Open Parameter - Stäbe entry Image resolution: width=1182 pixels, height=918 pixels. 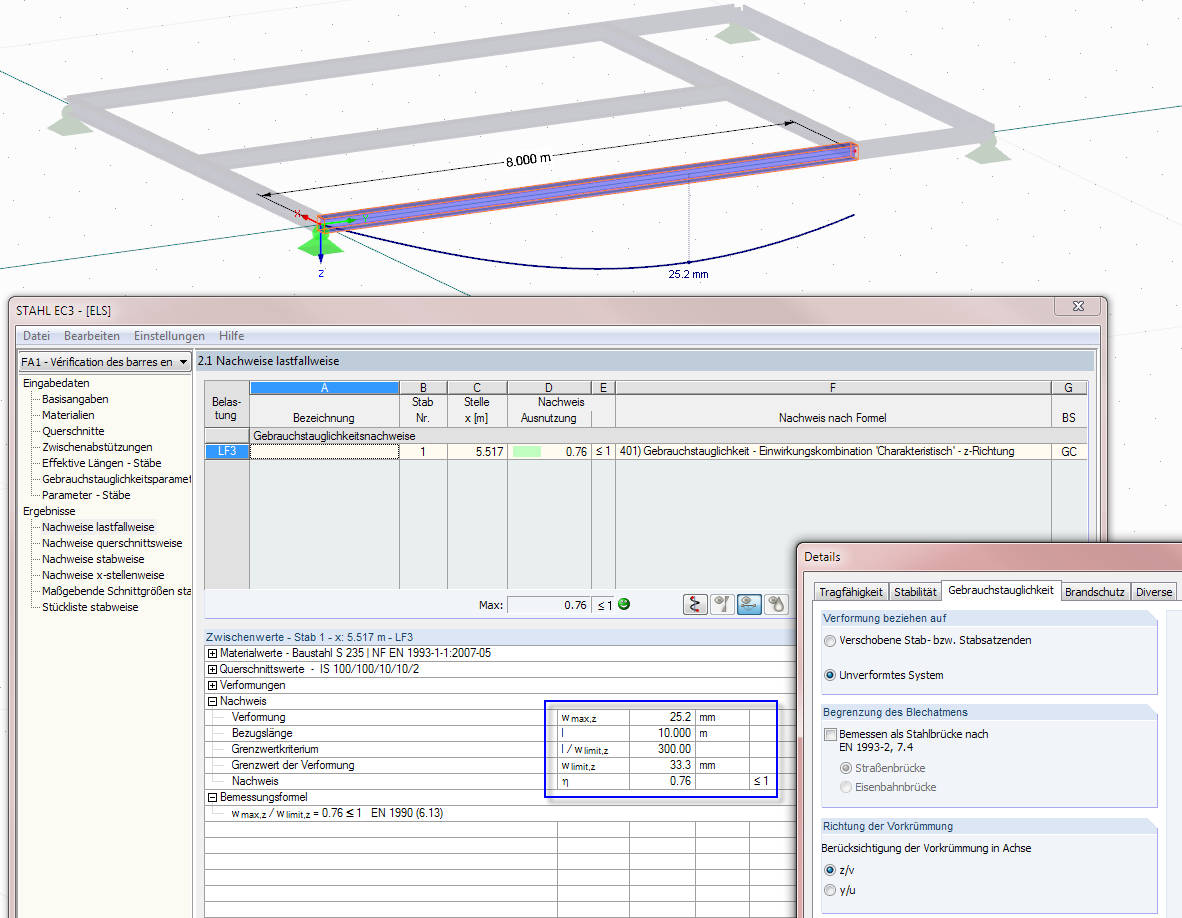point(86,495)
